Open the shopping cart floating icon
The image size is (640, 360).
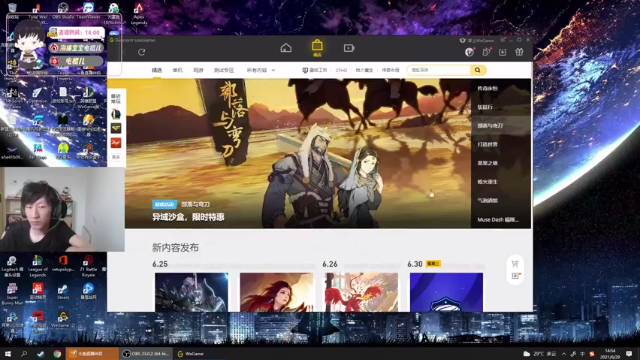click(x=515, y=264)
